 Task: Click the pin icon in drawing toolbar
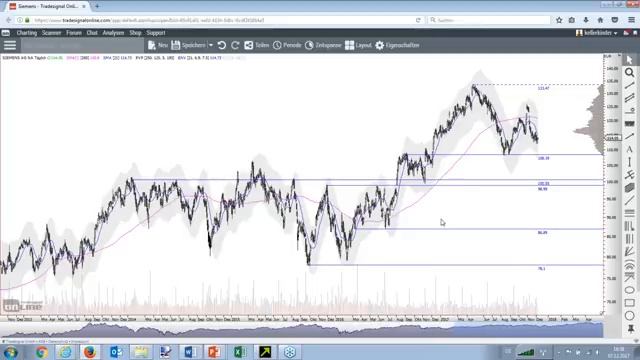631,329
